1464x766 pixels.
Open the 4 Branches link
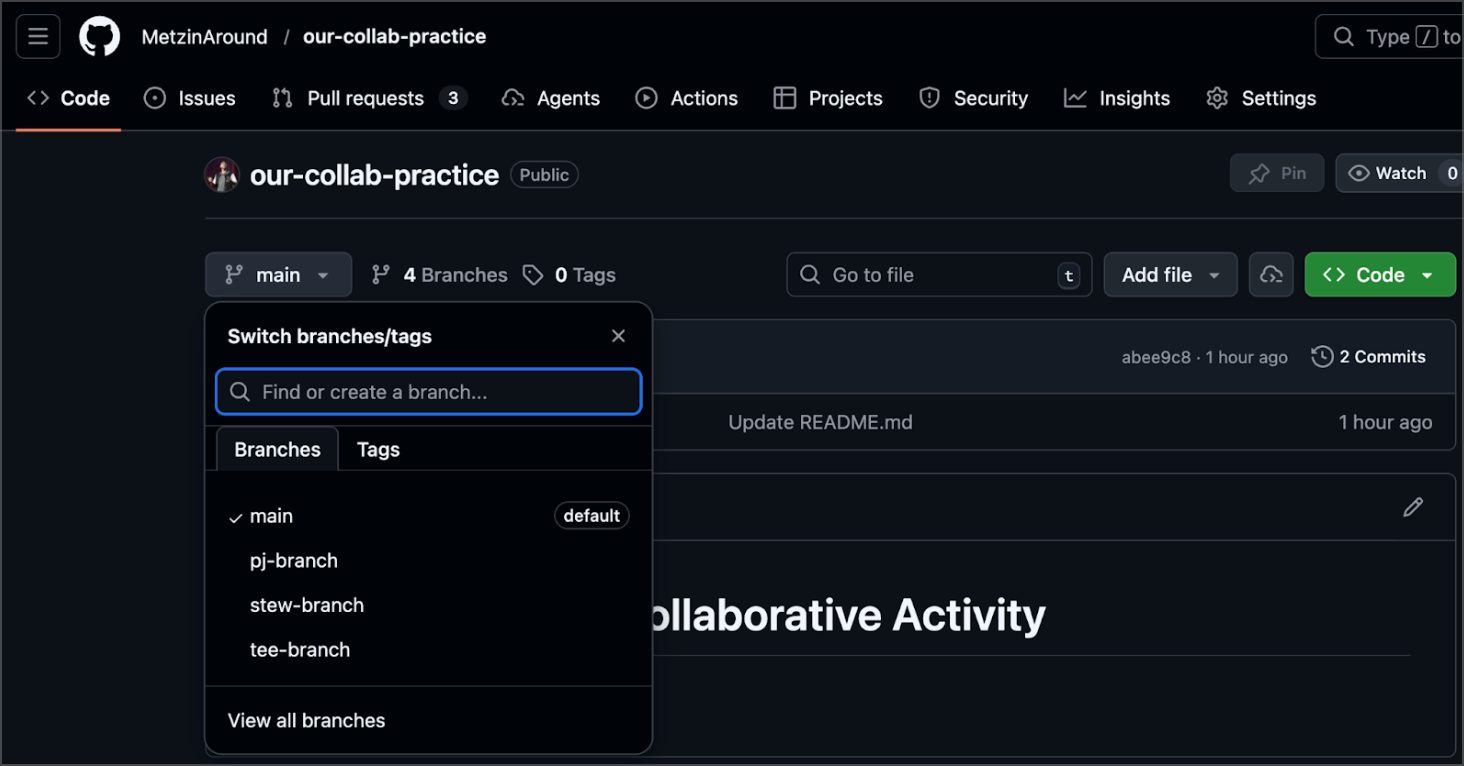pos(440,275)
